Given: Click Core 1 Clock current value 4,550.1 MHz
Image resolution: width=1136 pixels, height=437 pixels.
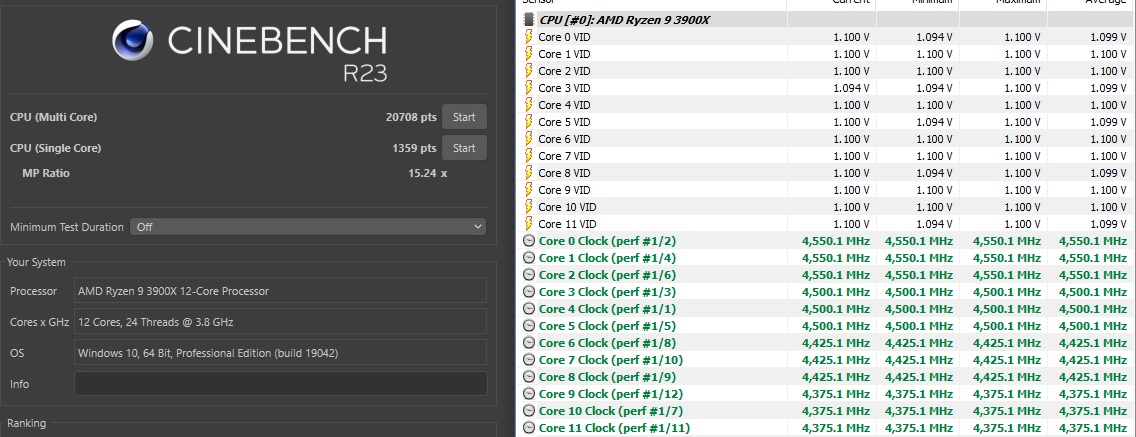Looking at the screenshot, I should tap(835, 258).
